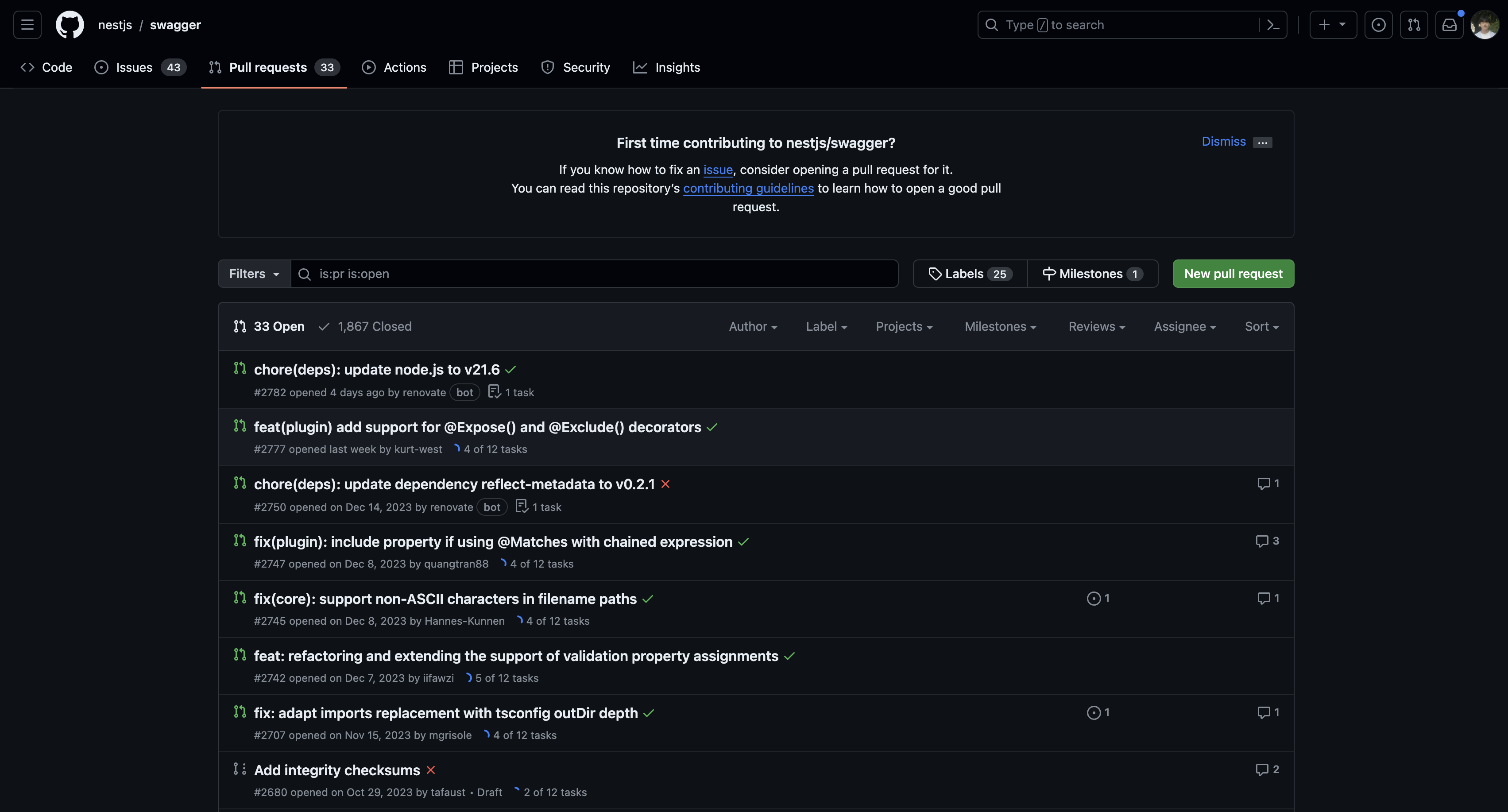Switch to the Insights tab

coord(666,67)
